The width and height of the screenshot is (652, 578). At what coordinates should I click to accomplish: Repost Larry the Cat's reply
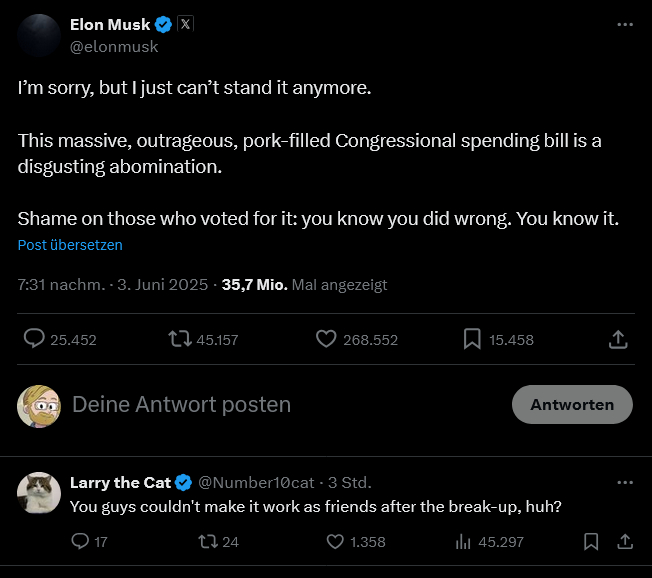(208, 541)
